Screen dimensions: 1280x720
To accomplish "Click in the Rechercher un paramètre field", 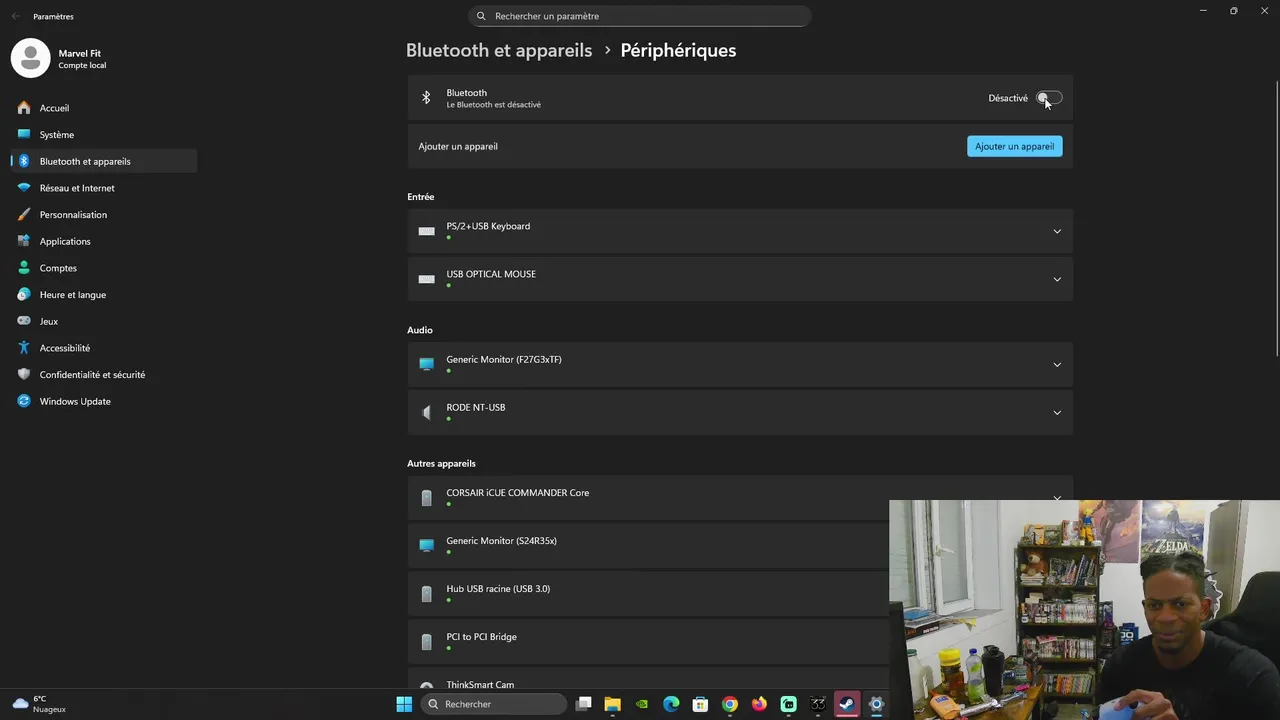I will (x=640, y=16).
